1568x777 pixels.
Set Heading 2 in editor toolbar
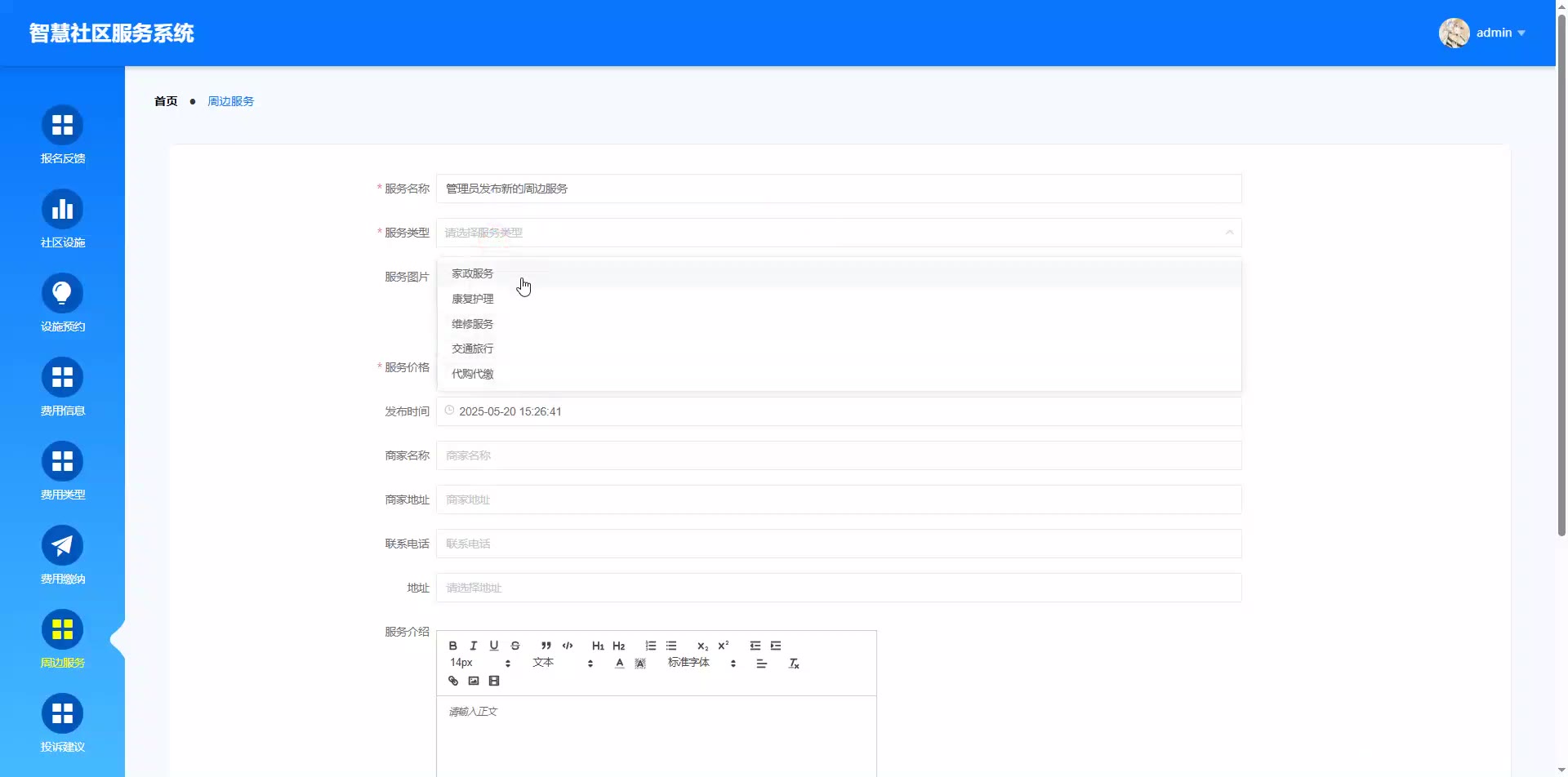[619, 646]
